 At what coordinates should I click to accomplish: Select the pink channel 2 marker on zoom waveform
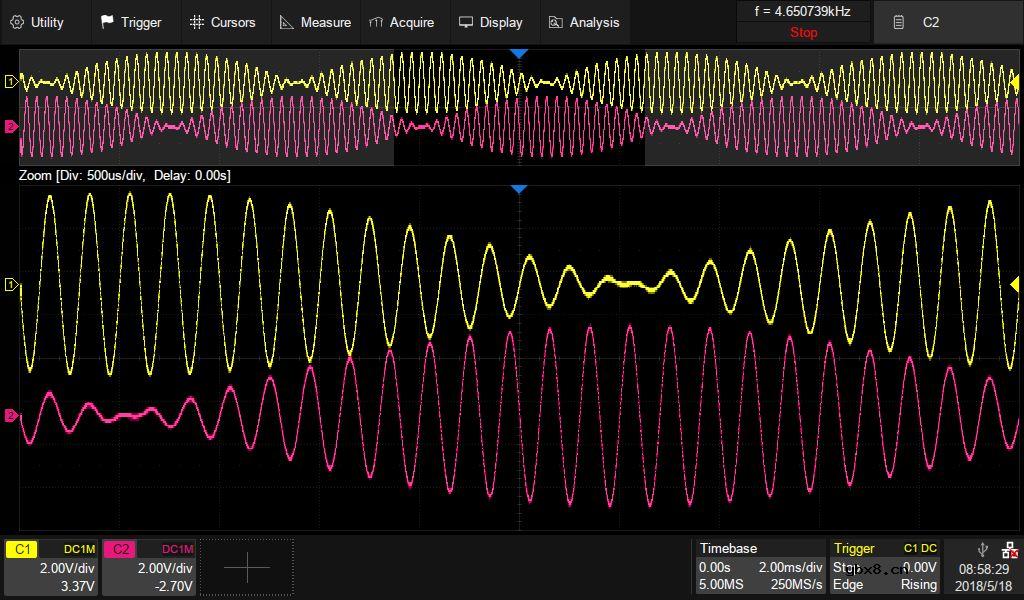[12, 415]
